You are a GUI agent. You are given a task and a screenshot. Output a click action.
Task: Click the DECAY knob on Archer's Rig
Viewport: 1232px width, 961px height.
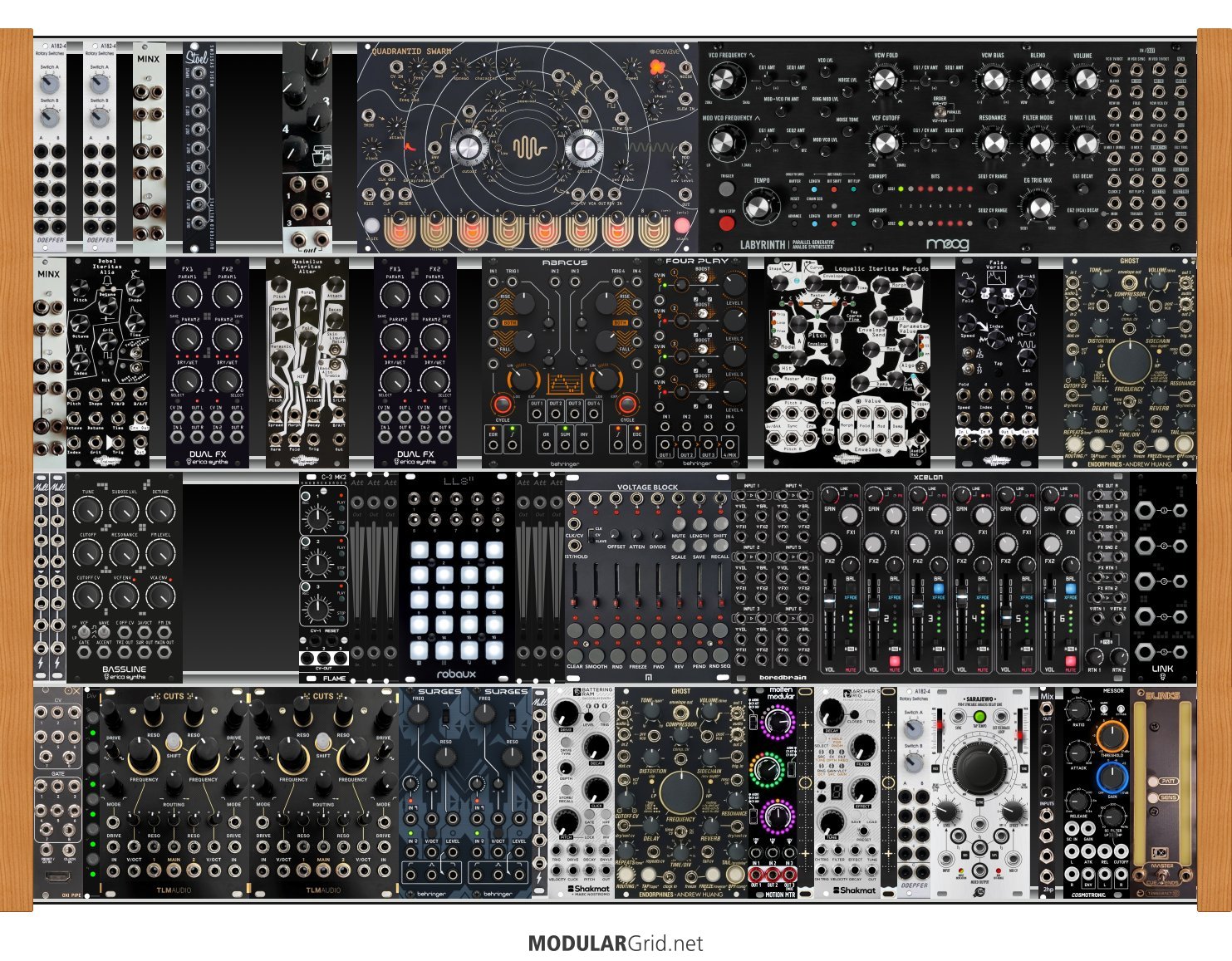(831, 713)
